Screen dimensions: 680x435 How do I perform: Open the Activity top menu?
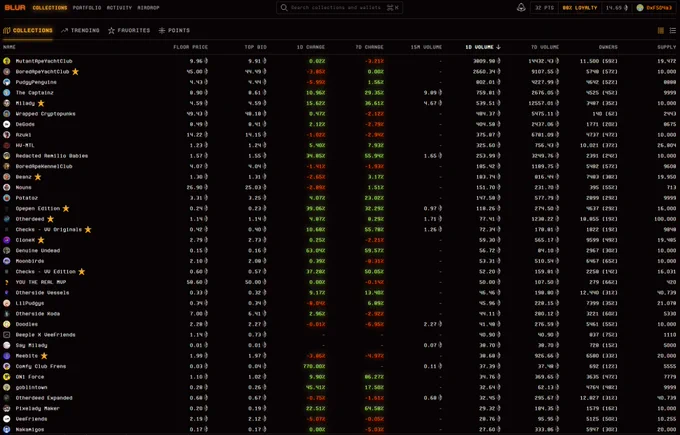[x=119, y=8]
